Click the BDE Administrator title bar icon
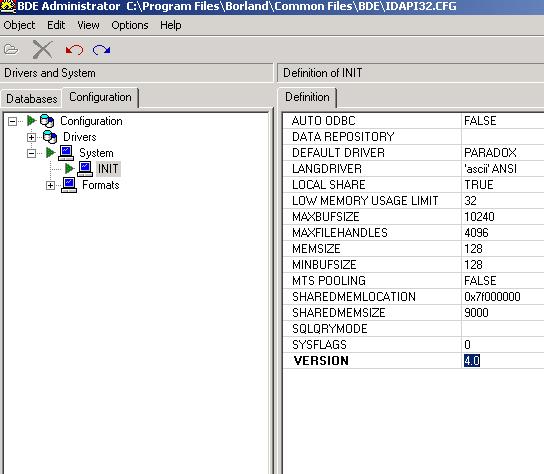The width and height of the screenshot is (544, 474). (8, 7)
